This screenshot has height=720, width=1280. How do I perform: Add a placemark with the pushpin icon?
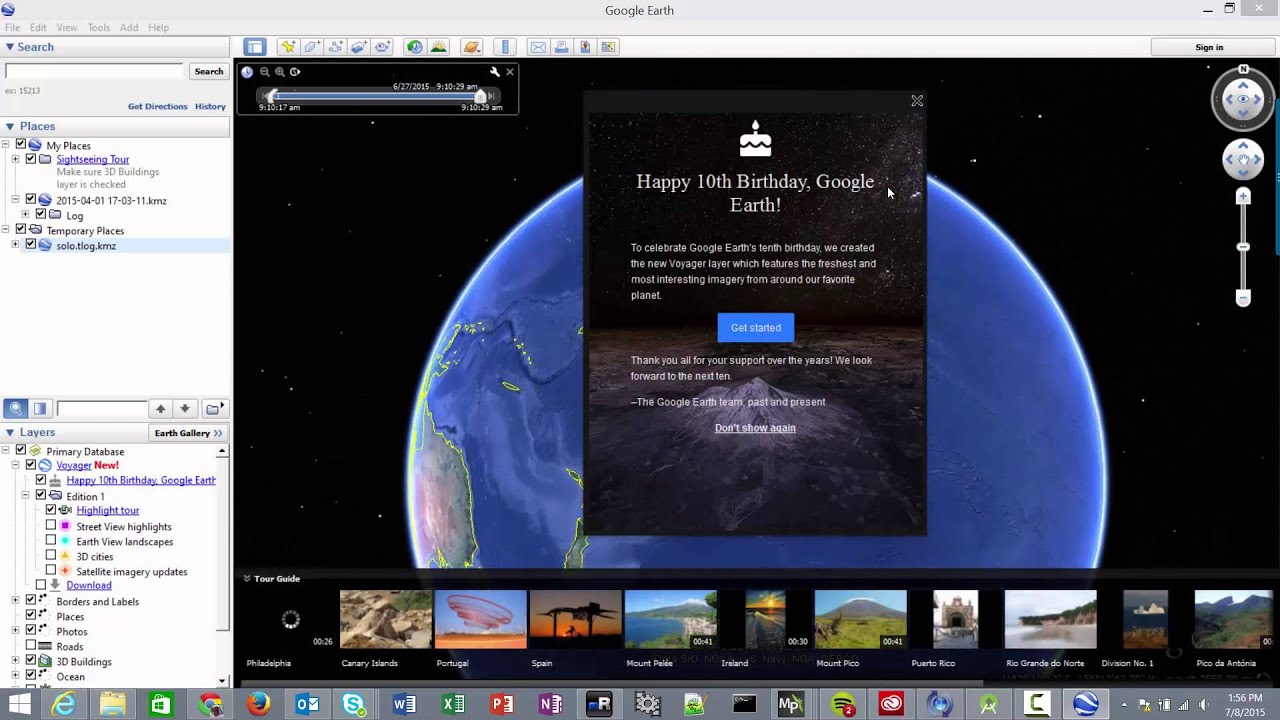click(x=288, y=47)
